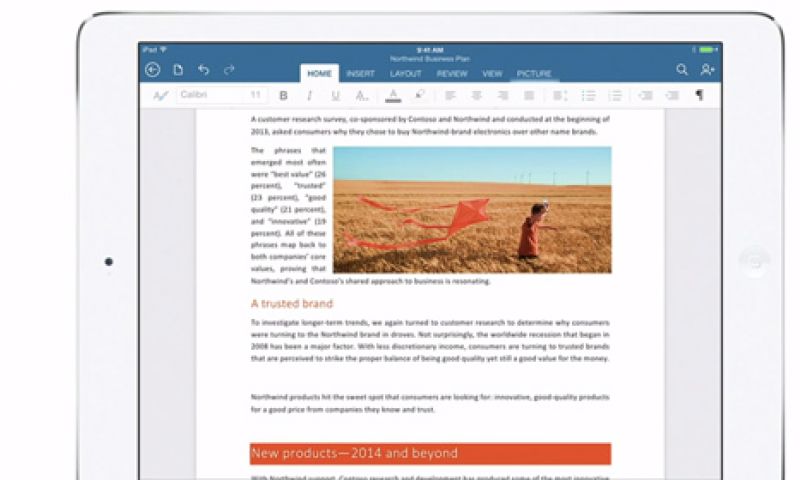
Task: Open the font color picker
Action: click(393, 95)
